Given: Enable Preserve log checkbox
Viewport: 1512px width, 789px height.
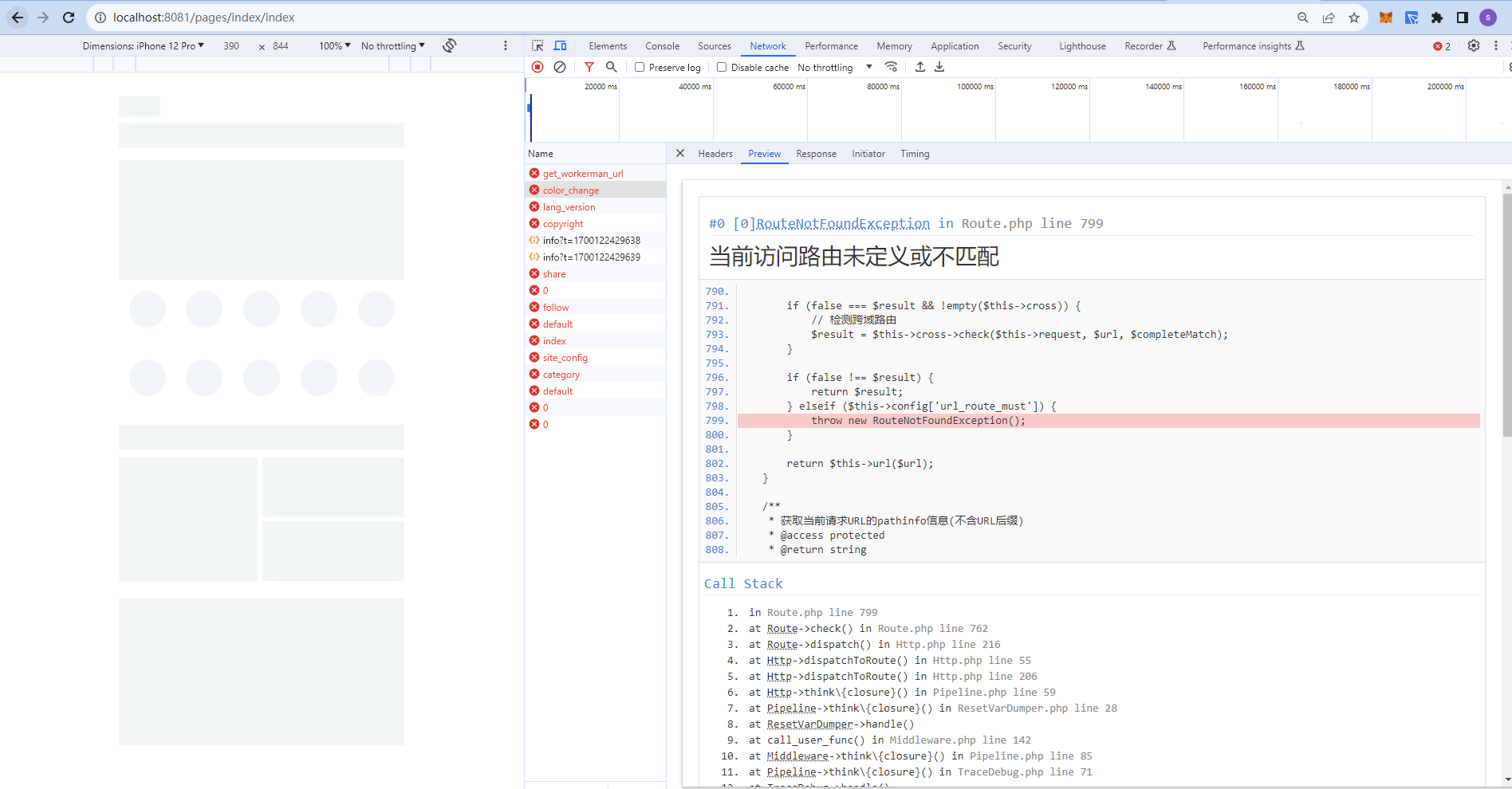Looking at the screenshot, I should click(640, 67).
